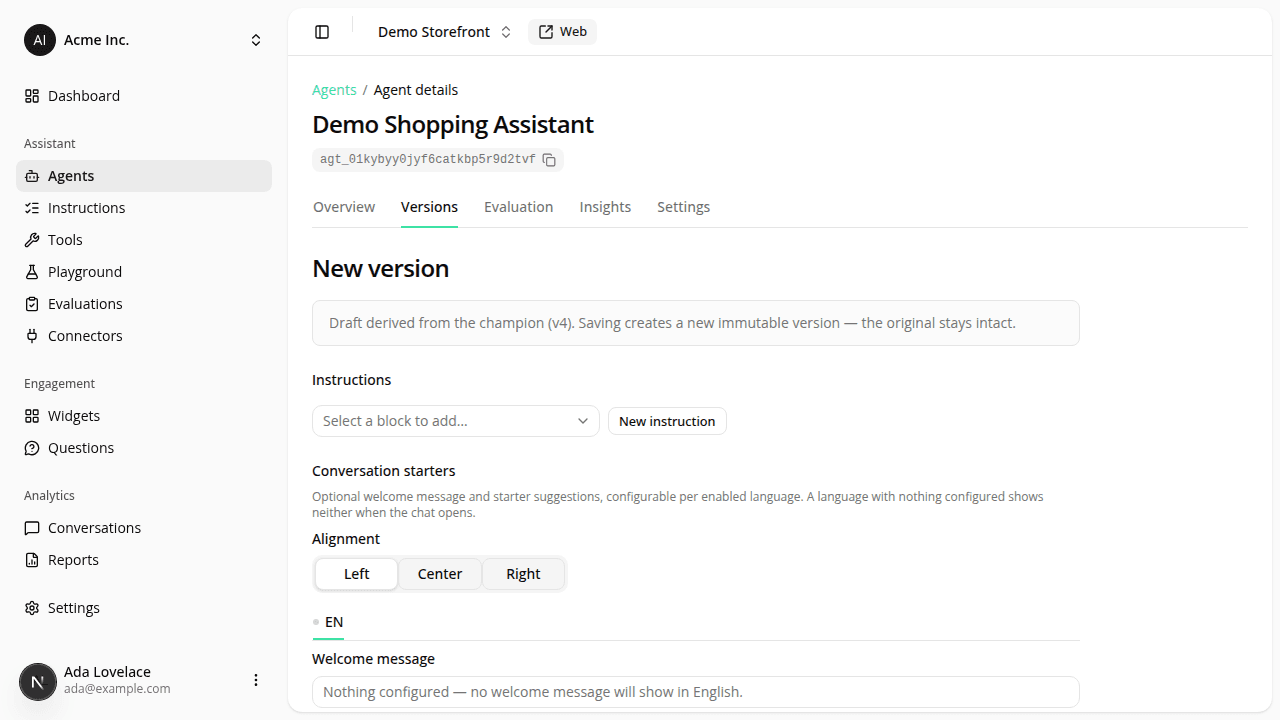Select the Versions tab

pyautogui.click(x=429, y=207)
